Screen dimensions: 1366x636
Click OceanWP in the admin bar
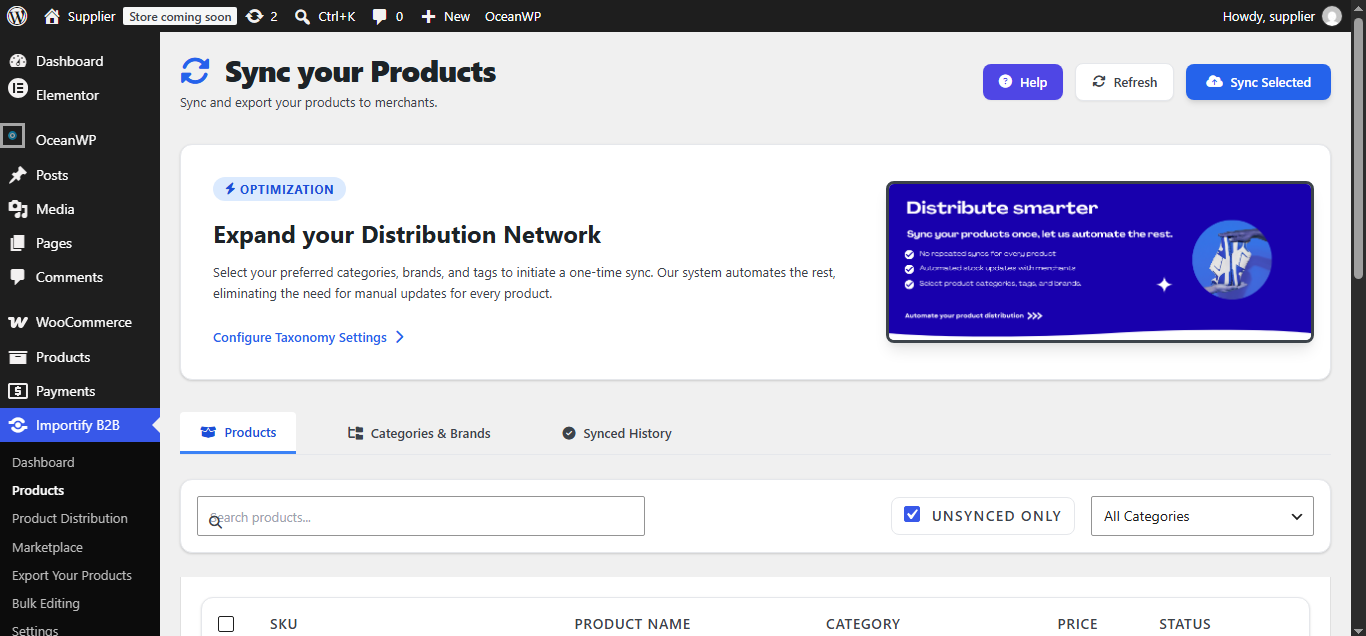513,16
